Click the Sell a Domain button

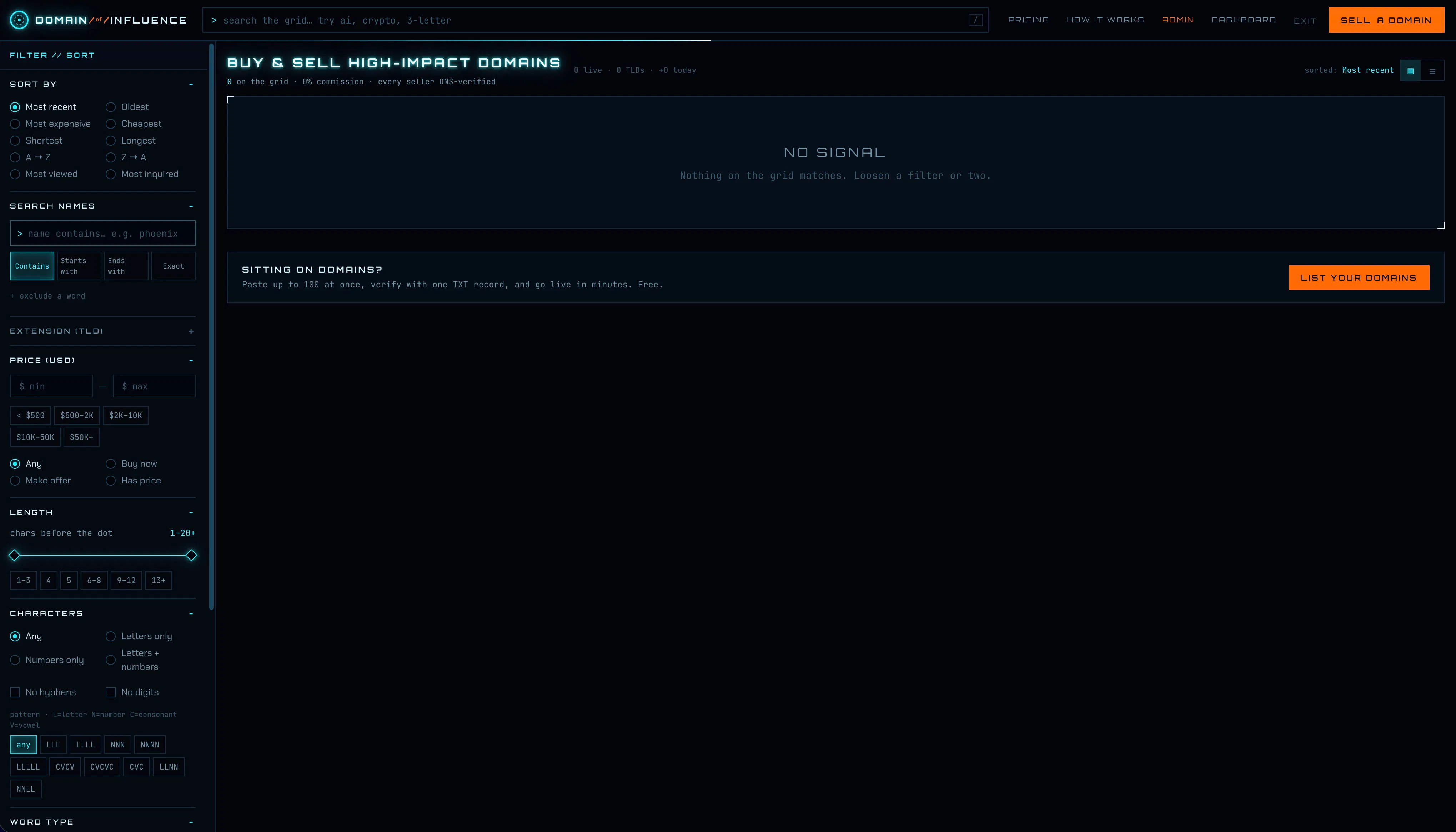(1386, 20)
